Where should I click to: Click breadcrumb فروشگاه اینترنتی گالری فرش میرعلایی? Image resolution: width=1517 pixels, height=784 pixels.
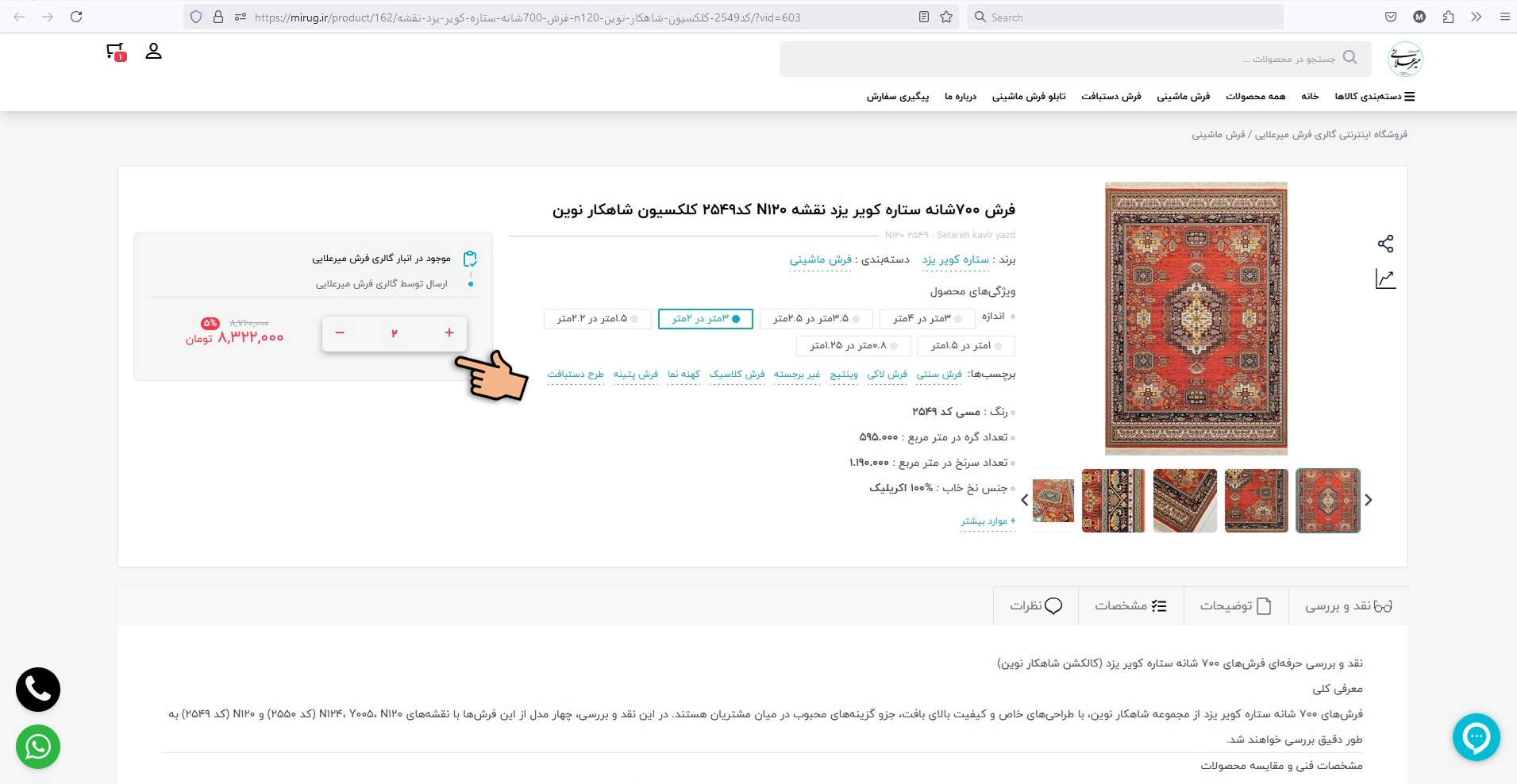[x=1330, y=135]
